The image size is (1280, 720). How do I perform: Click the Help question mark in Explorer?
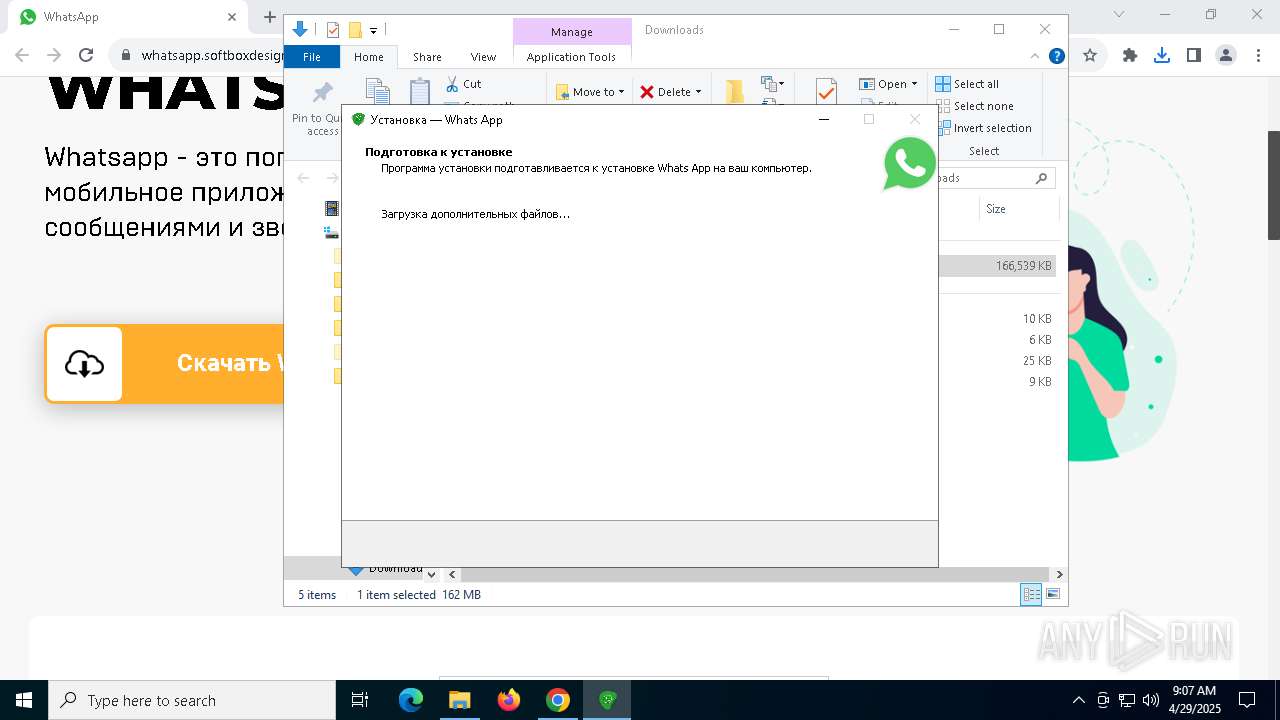click(x=1056, y=56)
